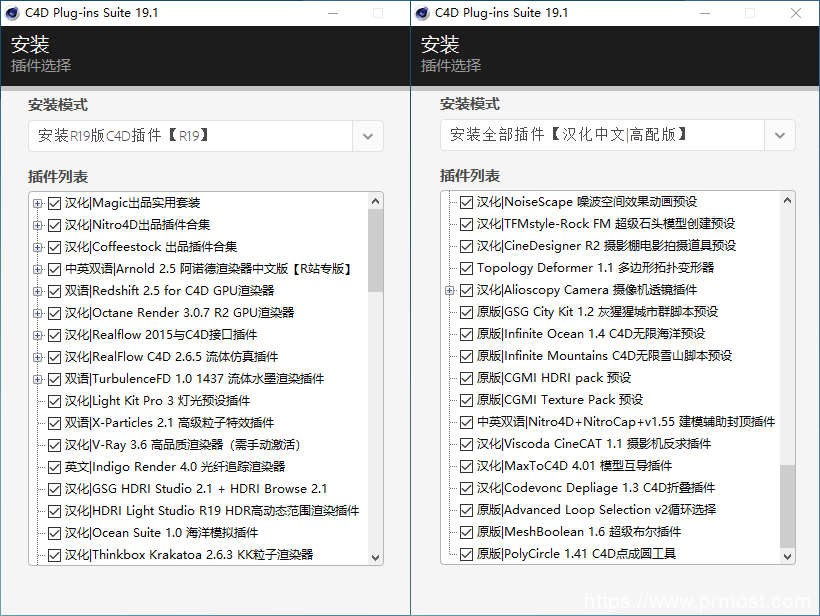Toggle the Arnold 2.5 checkbox
The height and width of the screenshot is (616, 820).
[x=54, y=269]
